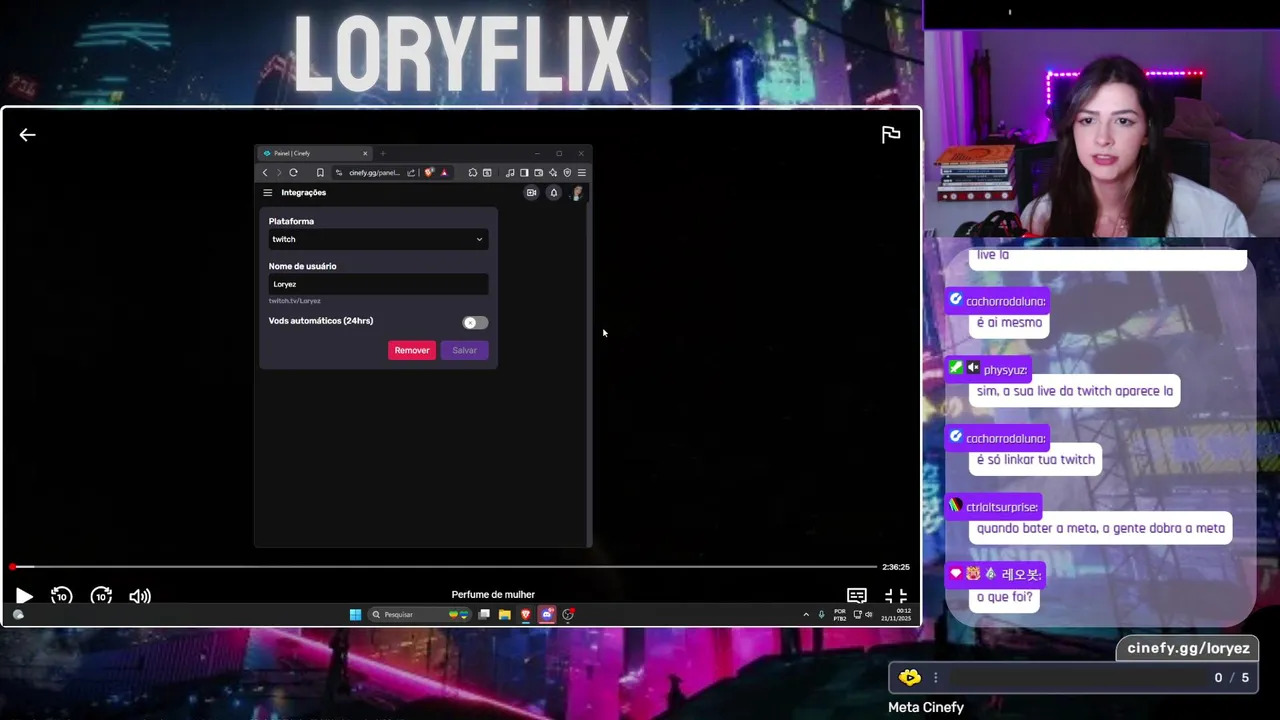Click the player volume speaker icon
The height and width of the screenshot is (720, 1280).
click(x=140, y=596)
